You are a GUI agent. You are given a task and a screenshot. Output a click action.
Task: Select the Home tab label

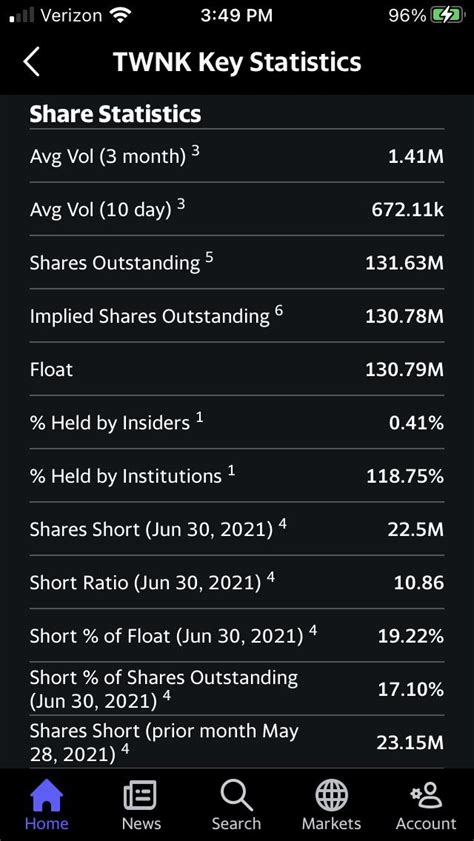point(47,823)
